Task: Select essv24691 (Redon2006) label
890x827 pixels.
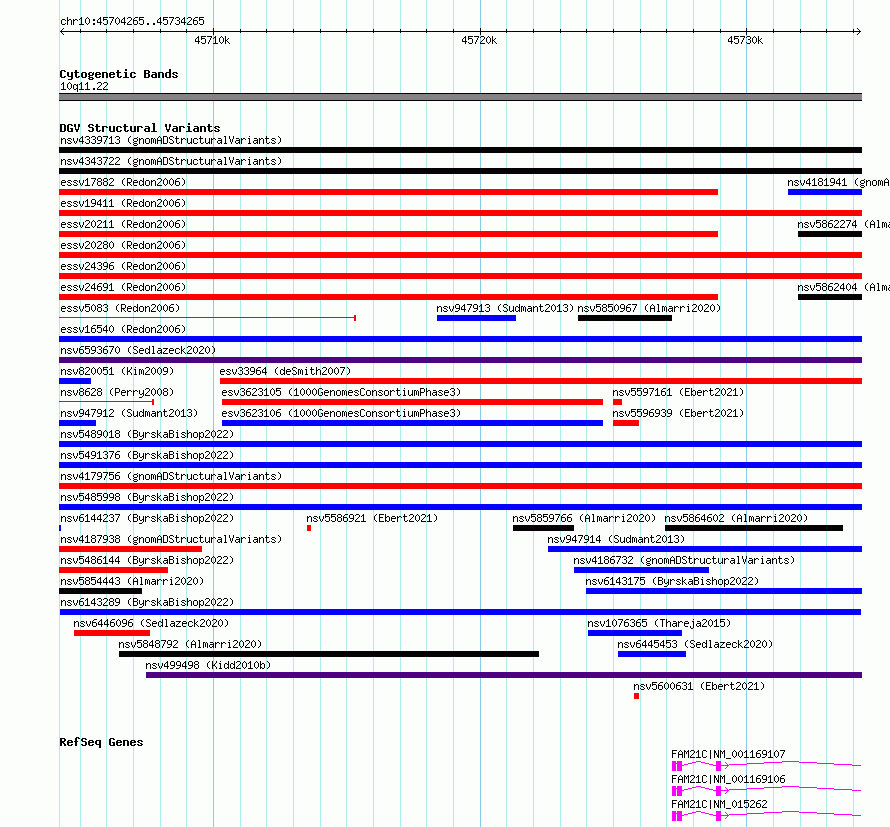Action: [123, 287]
